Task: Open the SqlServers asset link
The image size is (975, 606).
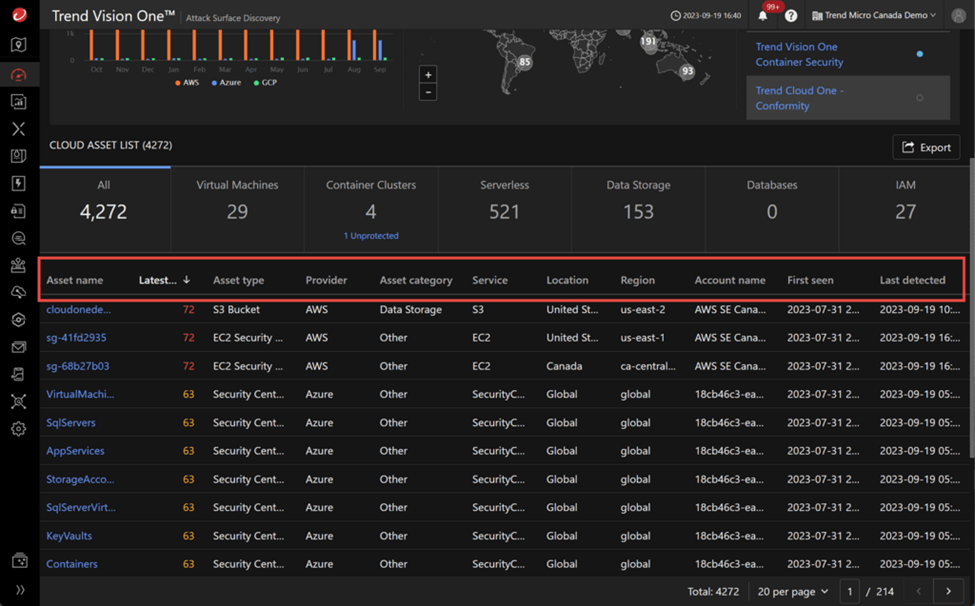Action: click(71, 423)
